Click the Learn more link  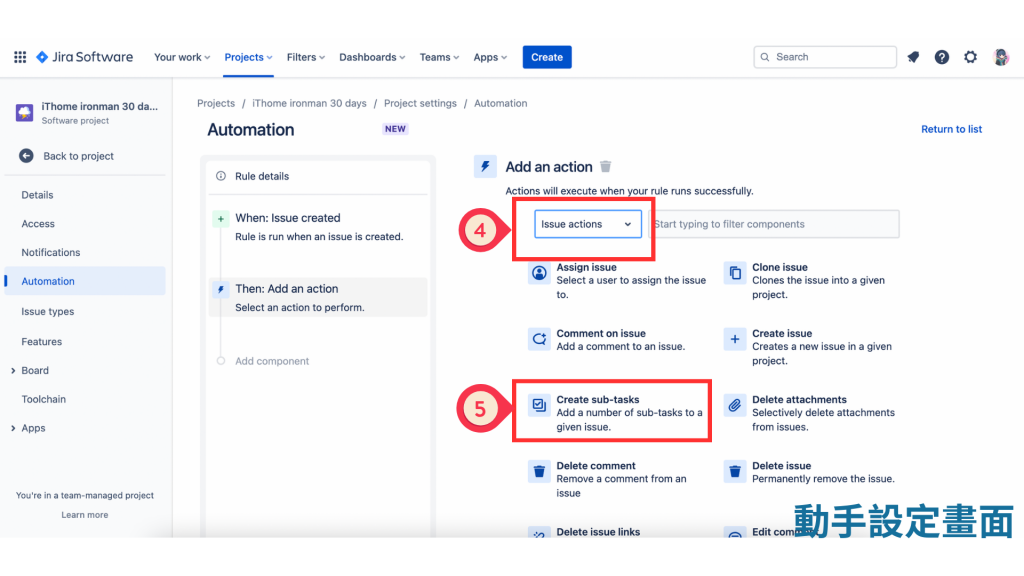pyautogui.click(x=85, y=515)
